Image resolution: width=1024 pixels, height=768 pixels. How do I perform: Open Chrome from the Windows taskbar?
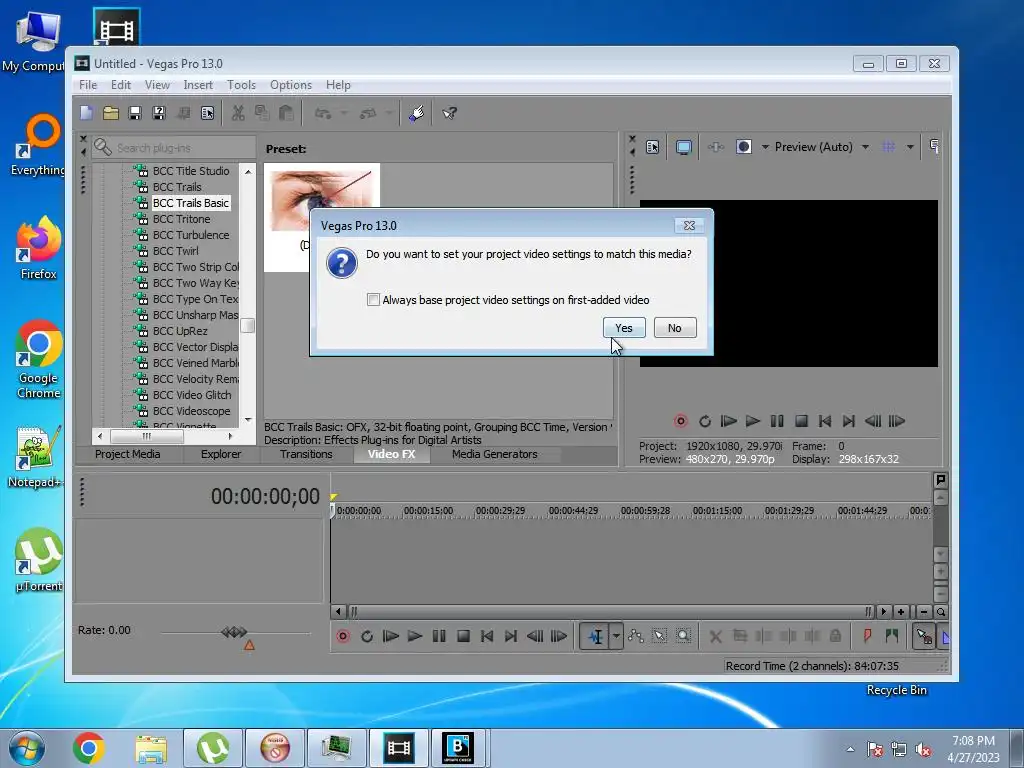tap(89, 748)
